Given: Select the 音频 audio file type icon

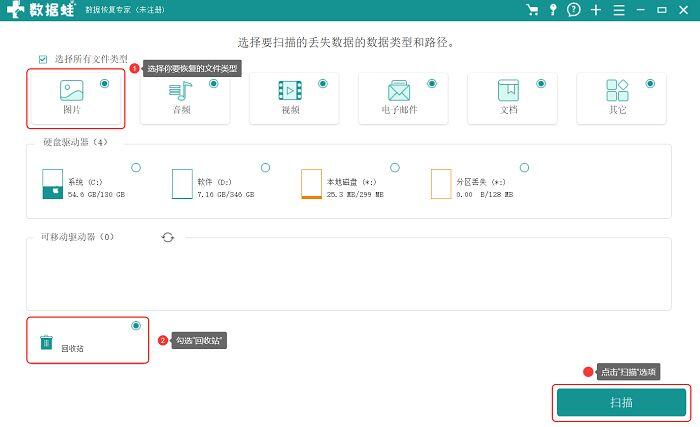Looking at the screenshot, I should coord(181,91).
